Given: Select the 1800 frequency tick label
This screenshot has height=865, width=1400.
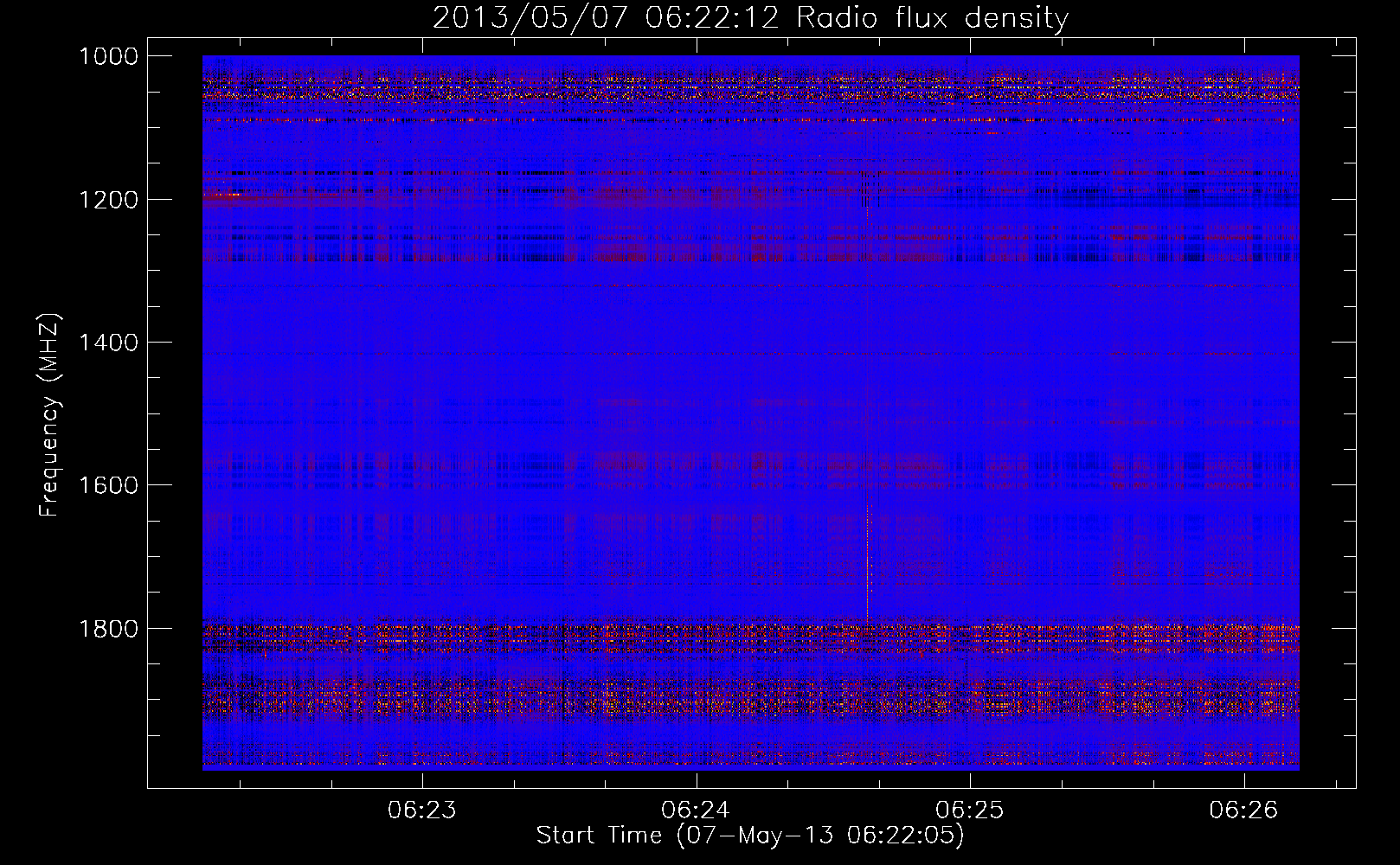Looking at the screenshot, I should pyautogui.click(x=108, y=628).
